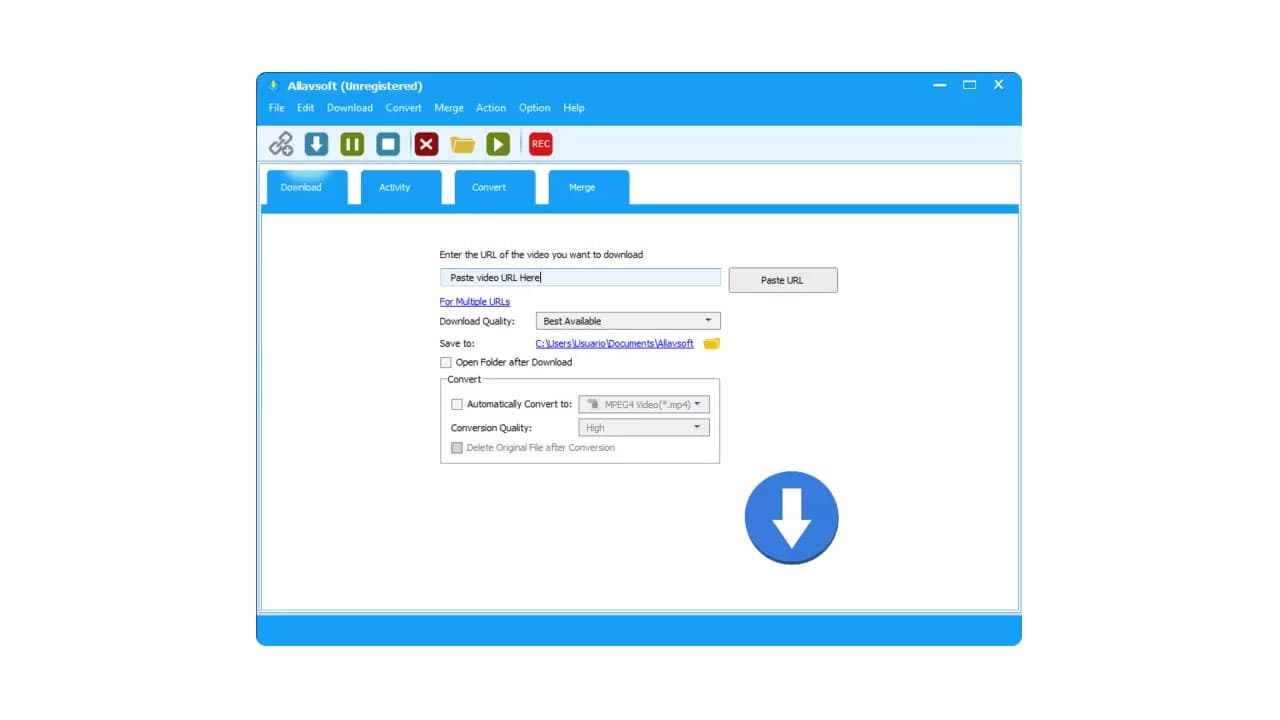Check Automatically Convert to
The width and height of the screenshot is (1280, 720).
[457, 404]
